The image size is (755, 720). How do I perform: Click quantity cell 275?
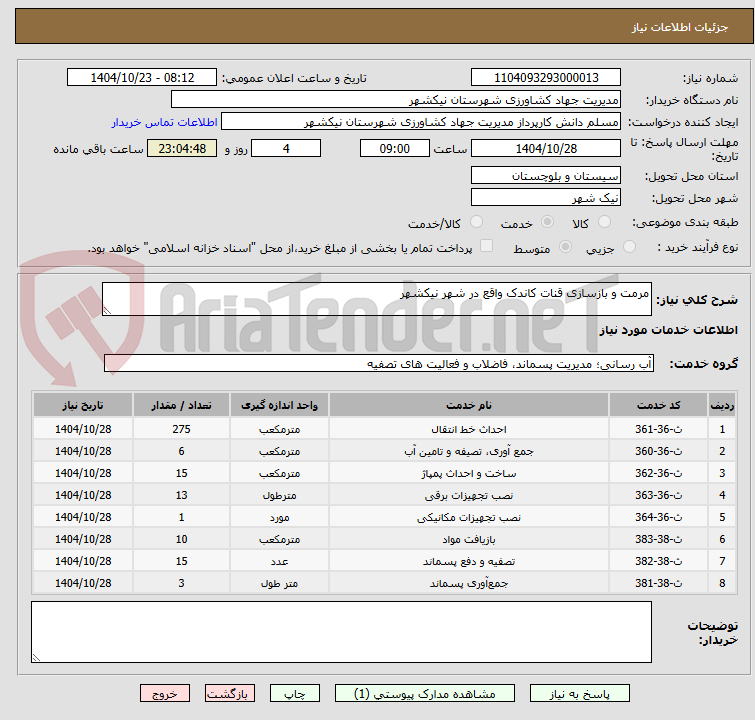tap(181, 429)
